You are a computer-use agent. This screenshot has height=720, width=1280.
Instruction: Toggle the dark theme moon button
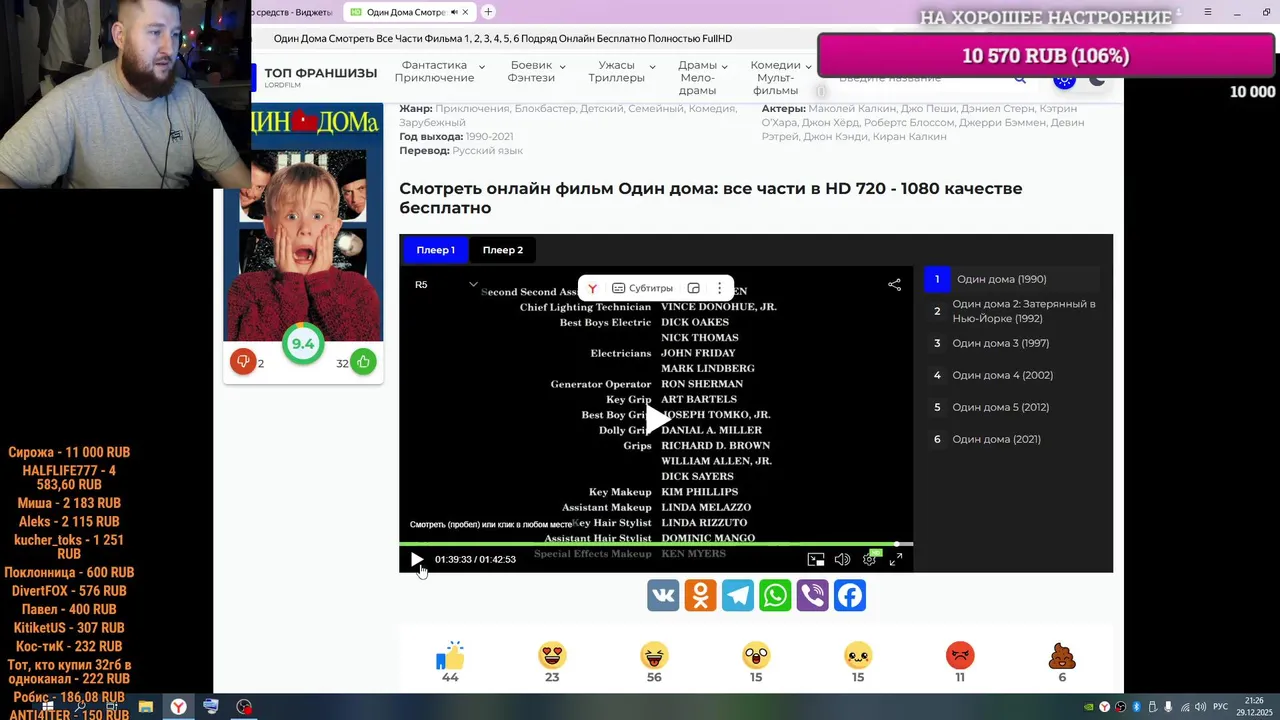(x=1097, y=79)
